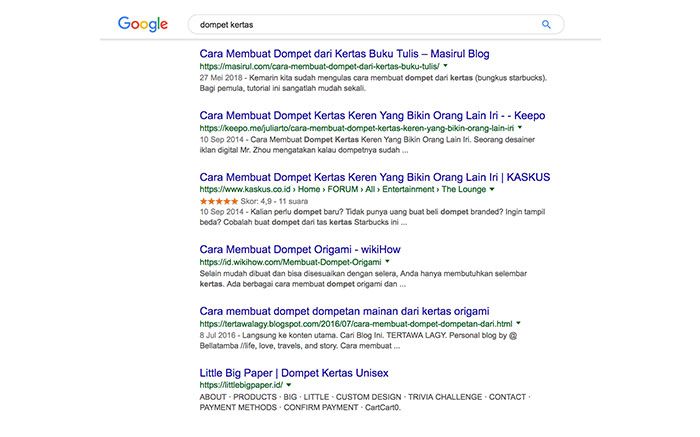Click the Google logo
This screenshot has height=437, width=700.
tap(143, 24)
